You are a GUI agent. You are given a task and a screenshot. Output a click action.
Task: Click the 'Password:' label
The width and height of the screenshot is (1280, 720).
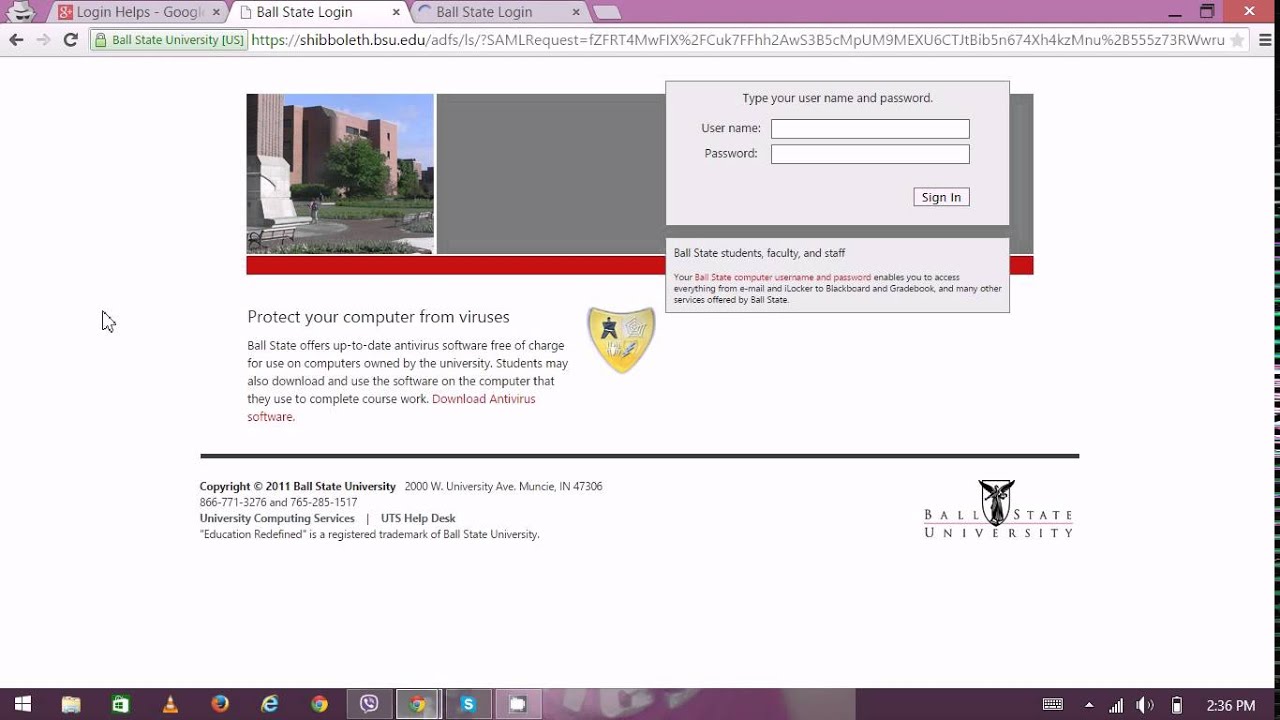point(731,153)
